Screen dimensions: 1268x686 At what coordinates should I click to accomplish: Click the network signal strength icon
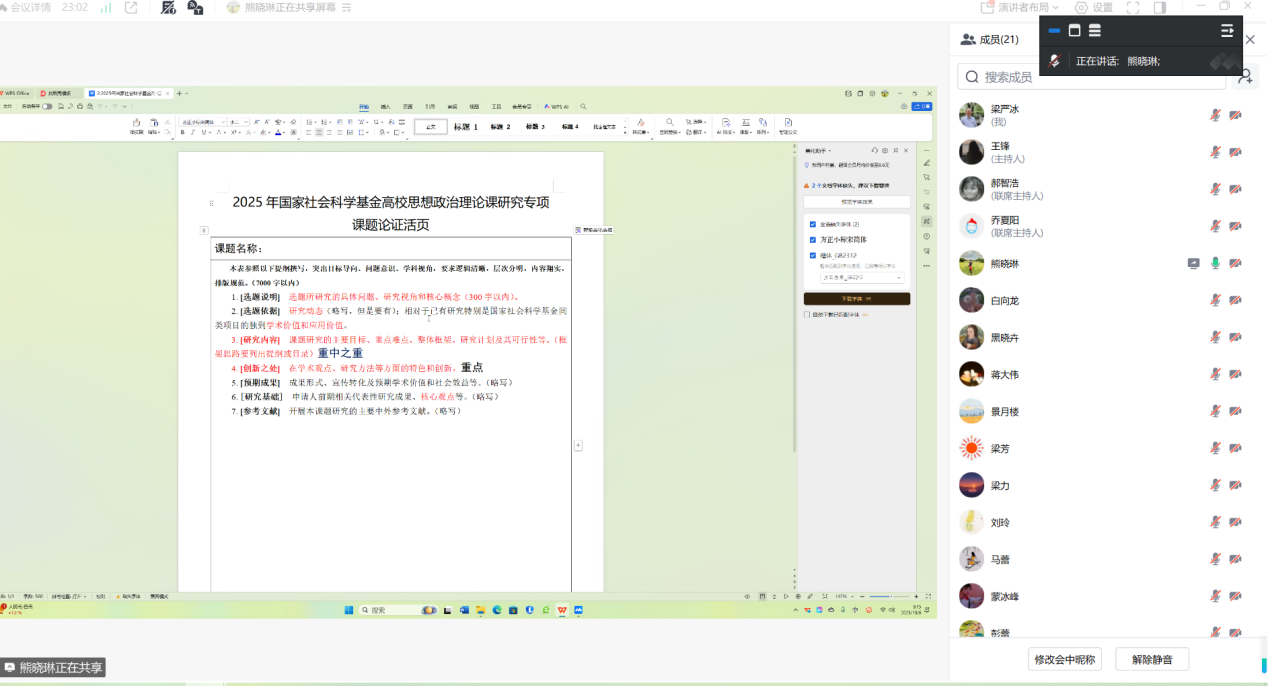tap(106, 7)
